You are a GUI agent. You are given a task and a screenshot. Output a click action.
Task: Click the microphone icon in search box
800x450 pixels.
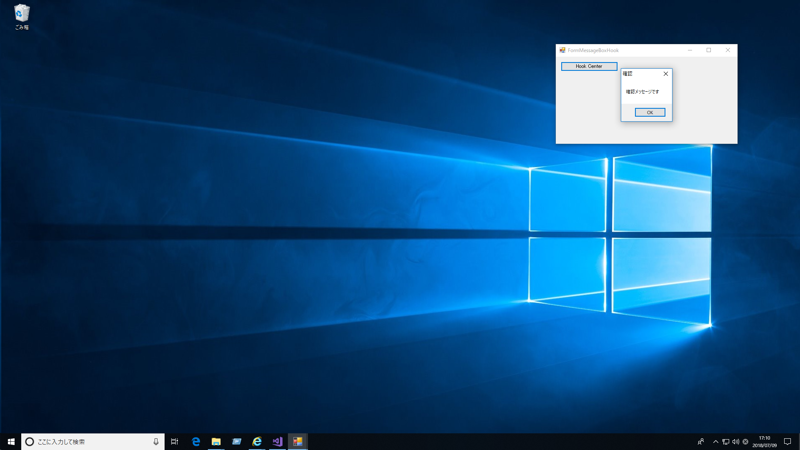156,441
